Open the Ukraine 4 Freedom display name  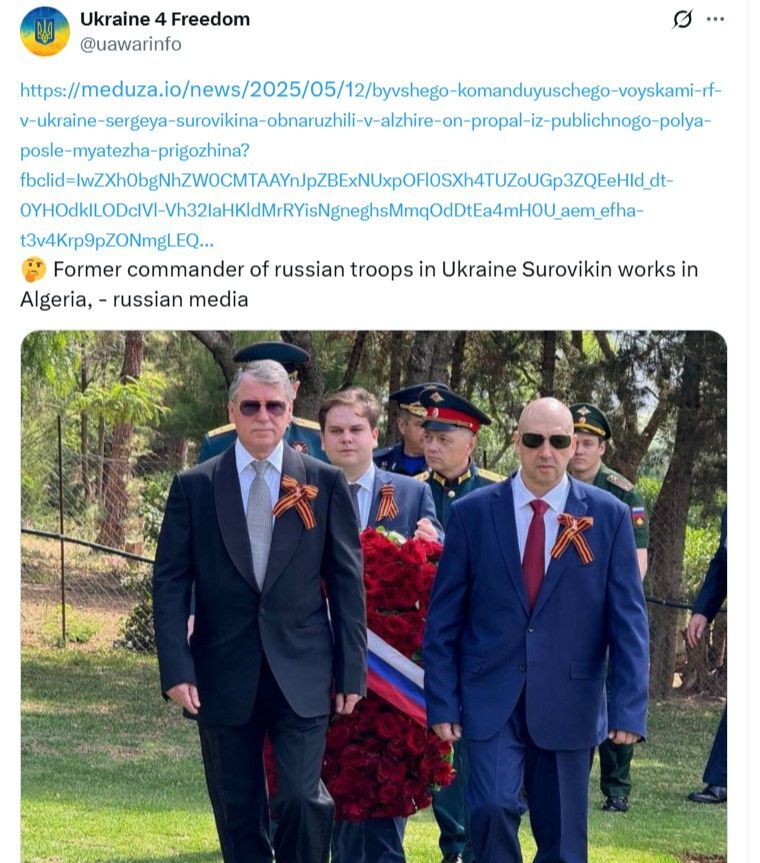tap(165, 19)
